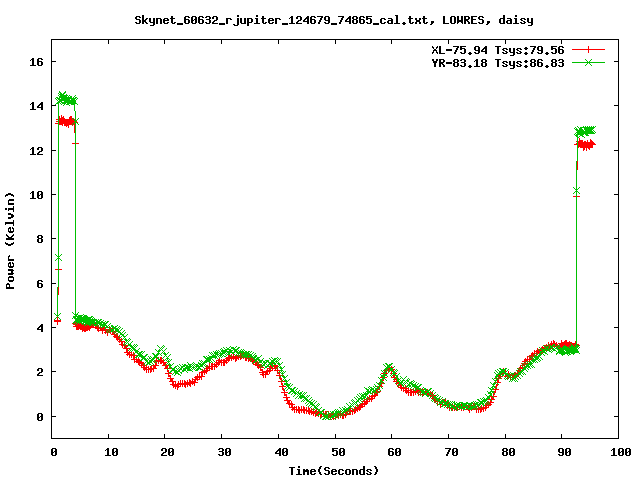Image resolution: width=640 pixels, height=480 pixels.
Task: Click x-axis tick label 90
Action: 564,452
